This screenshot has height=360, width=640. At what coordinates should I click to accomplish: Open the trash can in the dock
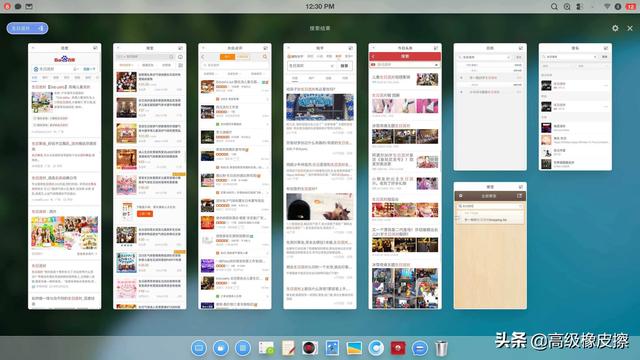coord(441,348)
